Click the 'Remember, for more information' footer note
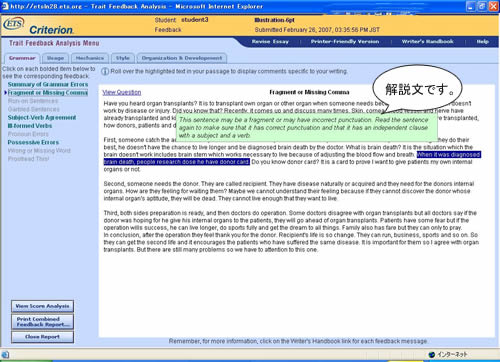This screenshot has height=362, width=500. tap(298, 341)
